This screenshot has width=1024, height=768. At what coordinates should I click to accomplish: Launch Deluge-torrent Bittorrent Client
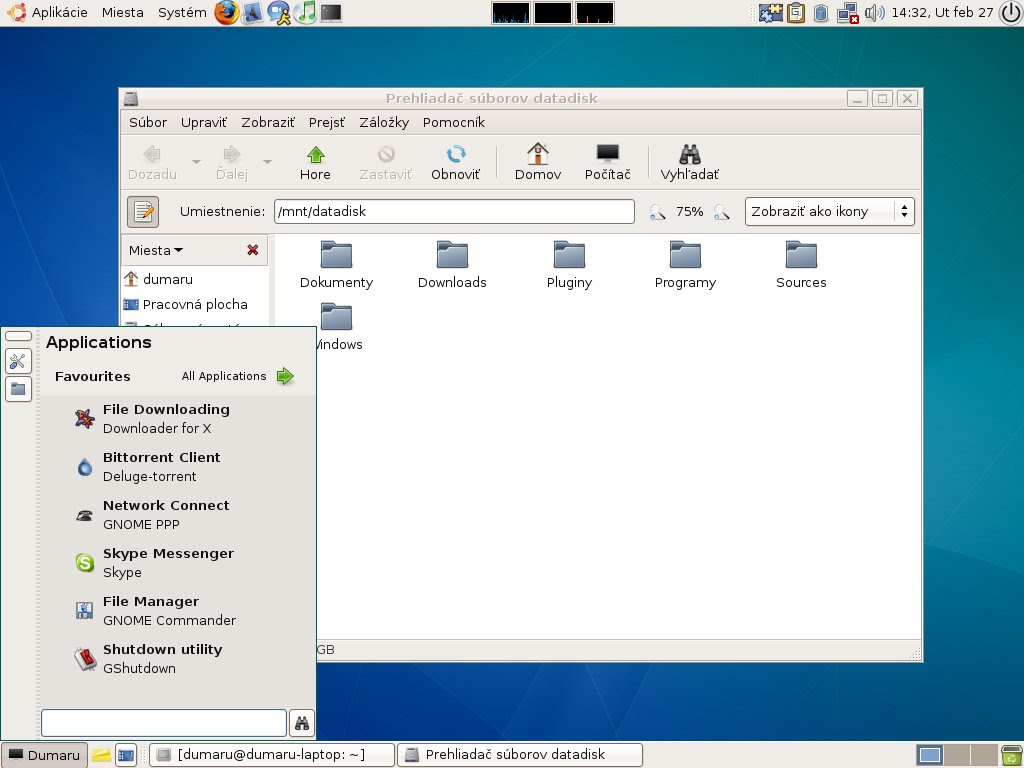[178, 467]
